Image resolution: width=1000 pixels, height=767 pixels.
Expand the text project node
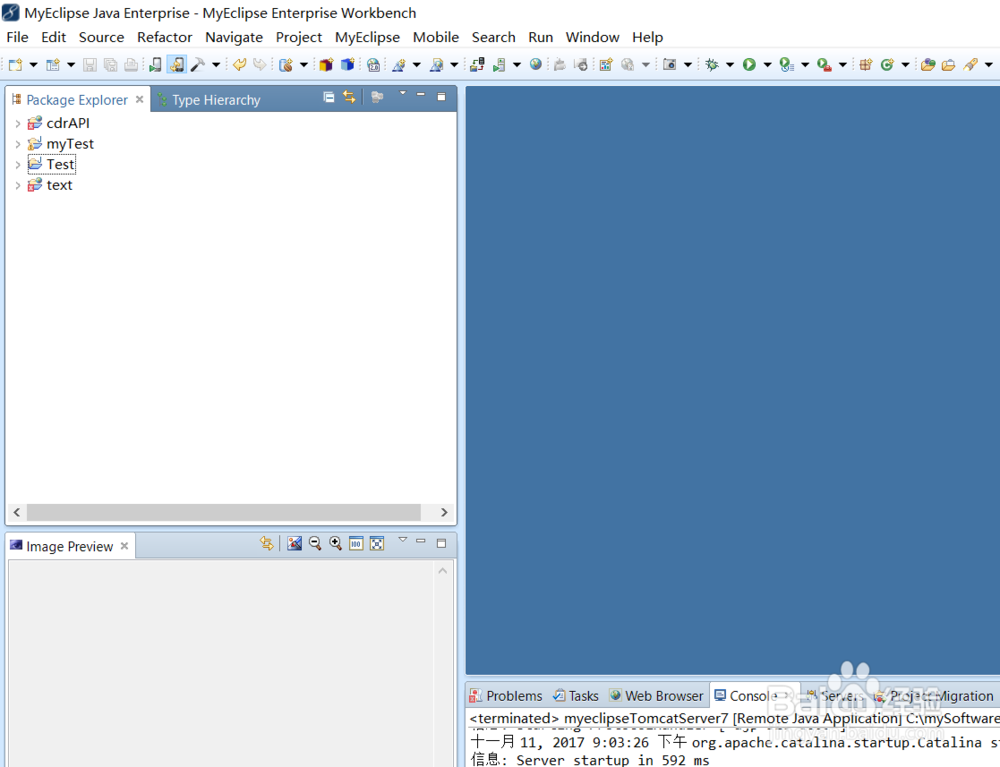coord(18,186)
